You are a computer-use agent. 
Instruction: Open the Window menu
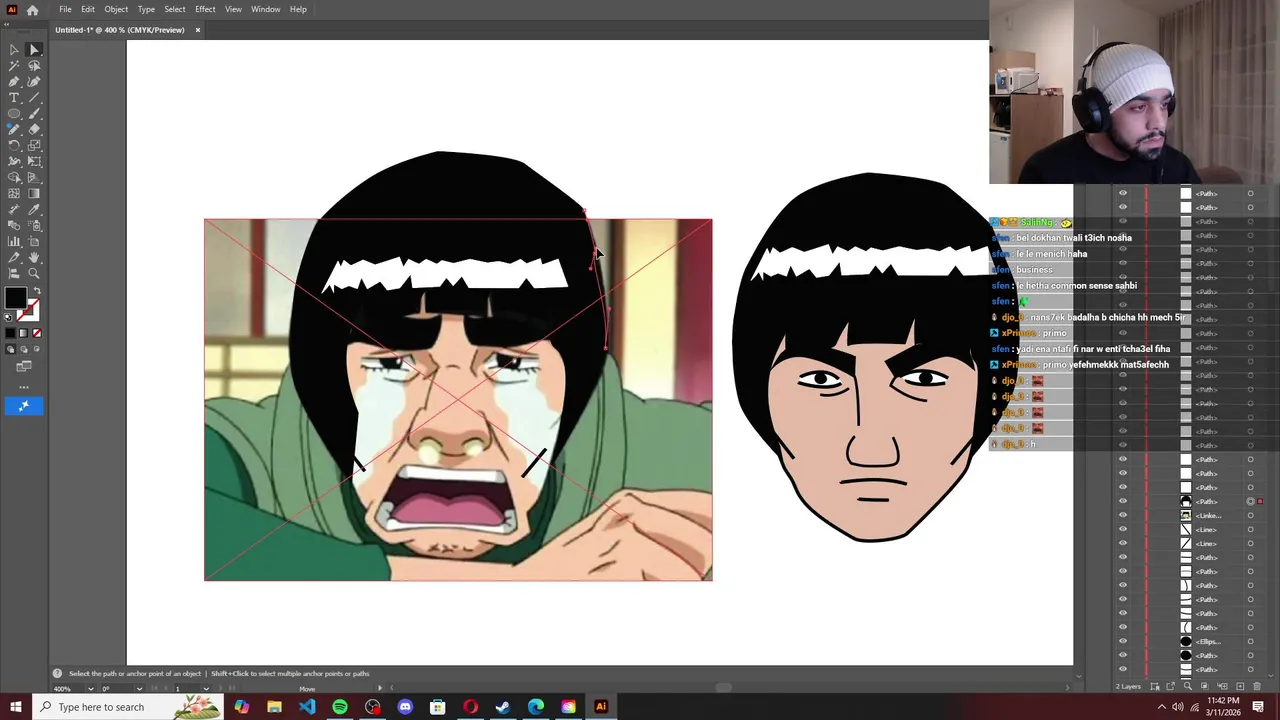265,9
